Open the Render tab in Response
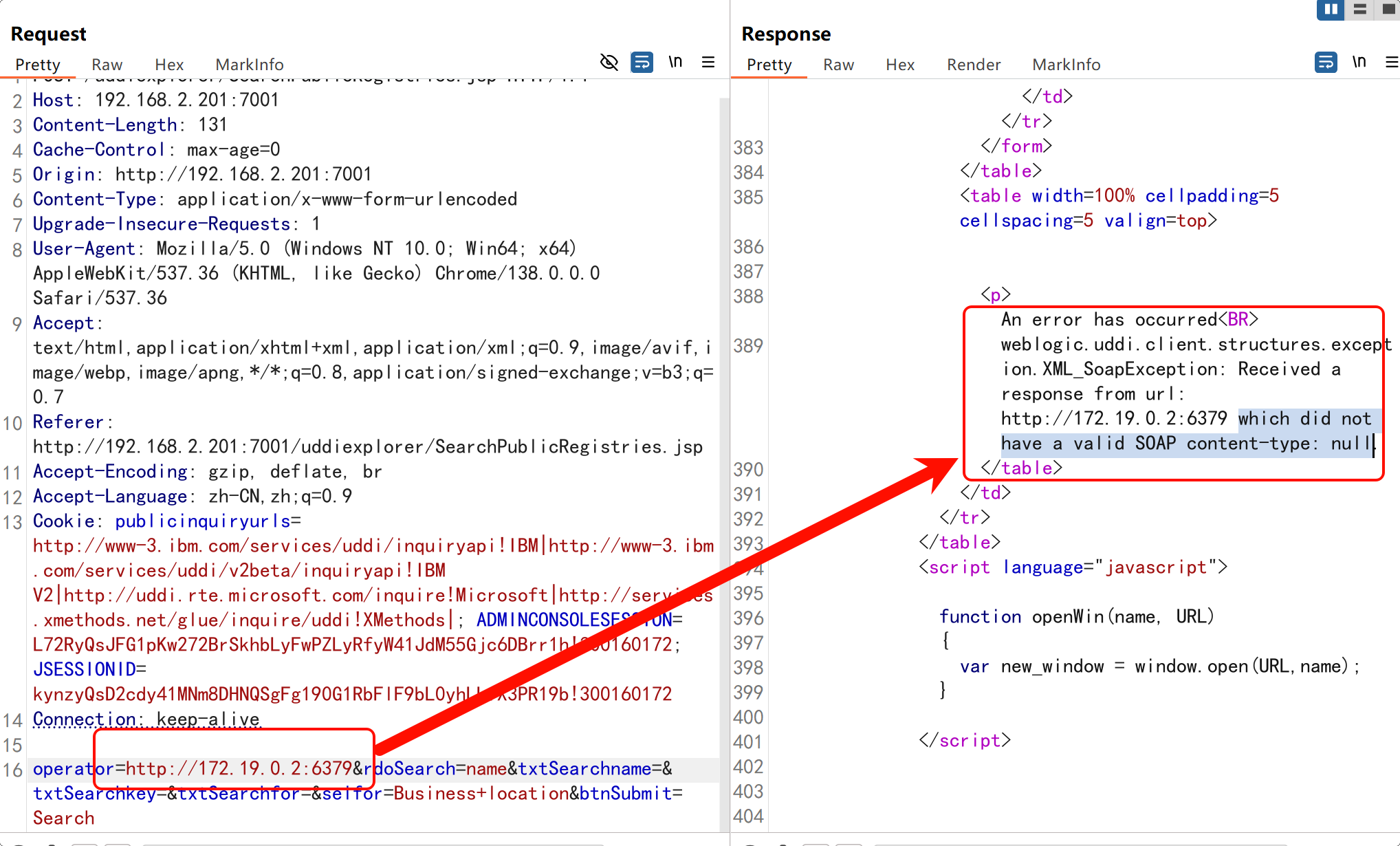Screen dimensions: 1400x846 973,65
